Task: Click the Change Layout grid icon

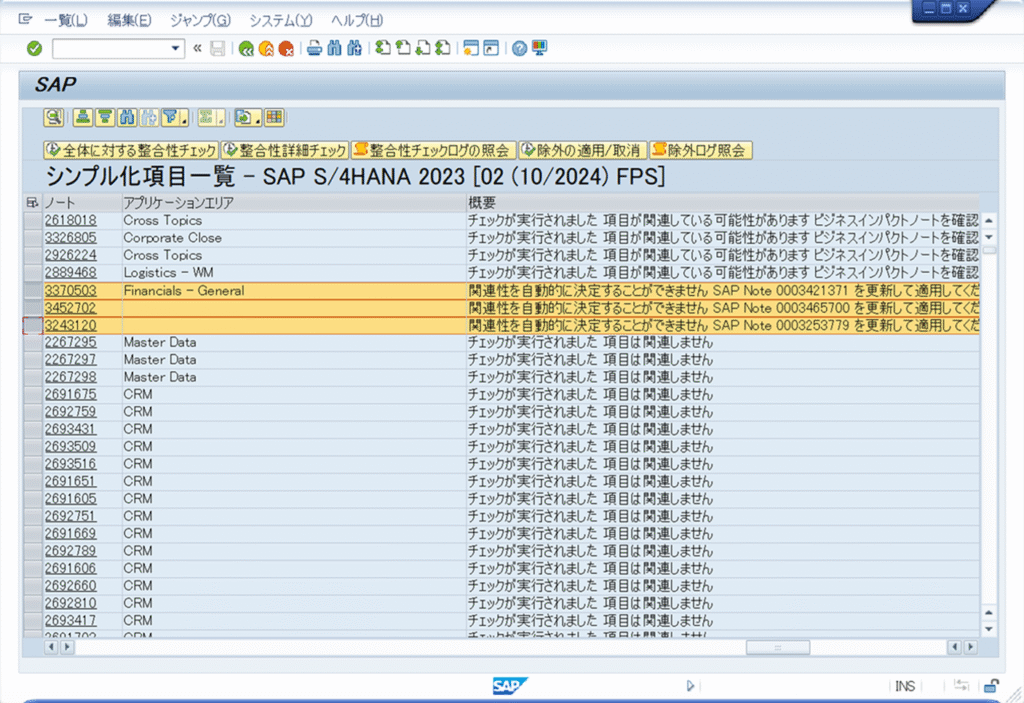Action: tap(274, 118)
